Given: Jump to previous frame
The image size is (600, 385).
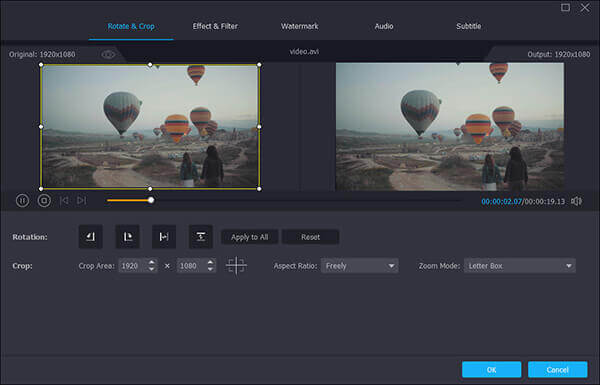Looking at the screenshot, I should click(64, 201).
